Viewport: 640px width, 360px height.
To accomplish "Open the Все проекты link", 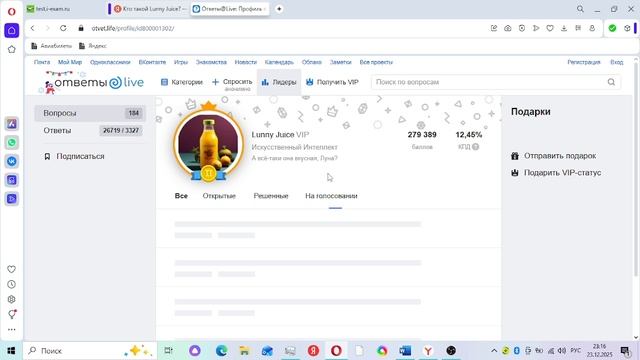I will click(x=376, y=62).
